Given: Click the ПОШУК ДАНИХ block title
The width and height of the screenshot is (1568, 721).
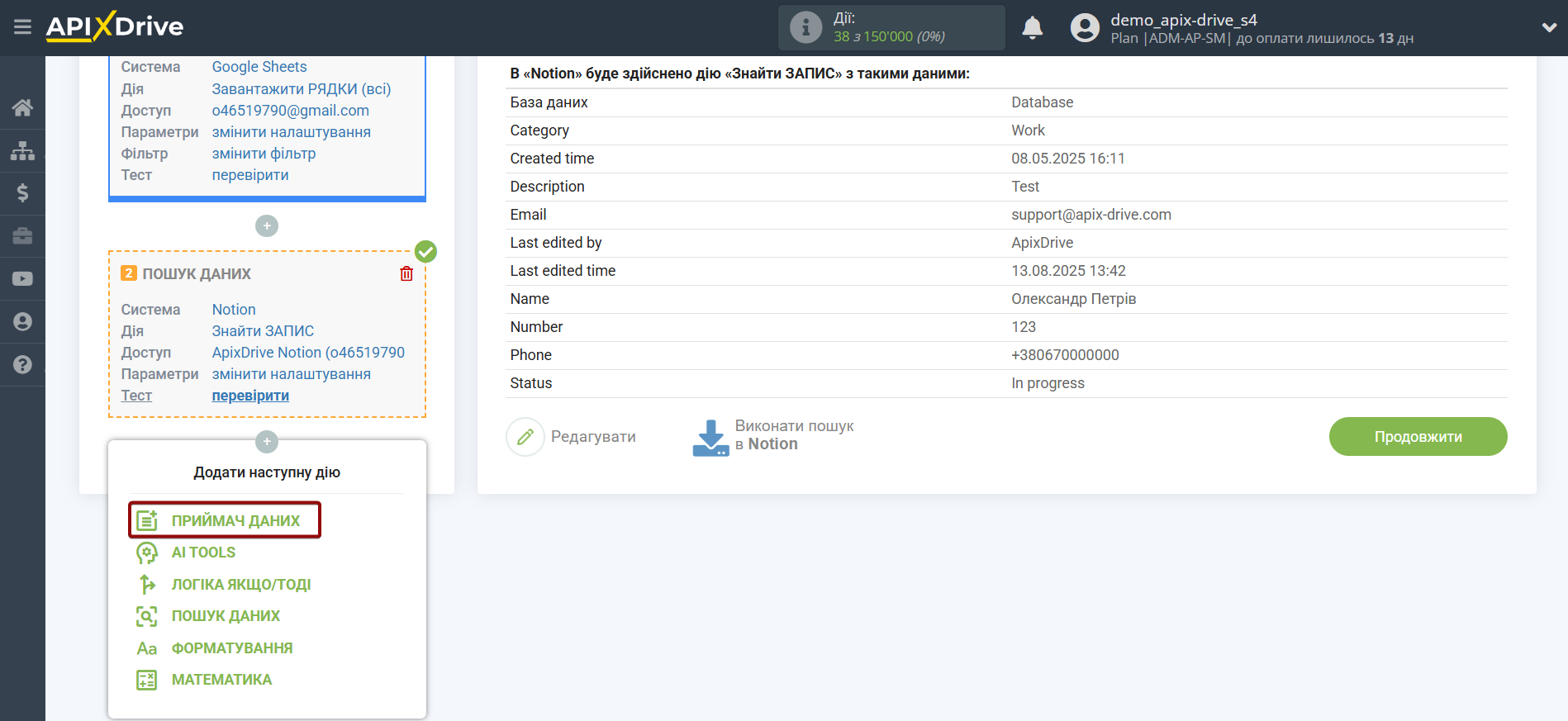Looking at the screenshot, I should click(197, 274).
